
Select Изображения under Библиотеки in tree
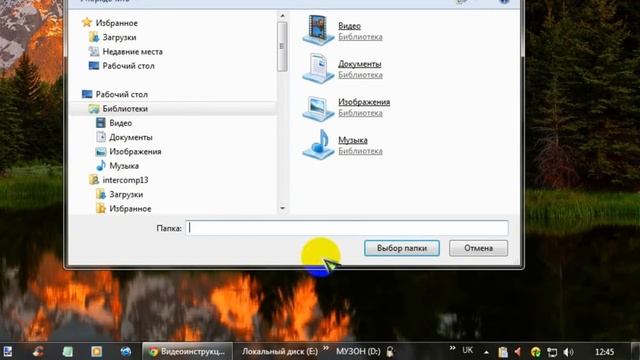135,151
